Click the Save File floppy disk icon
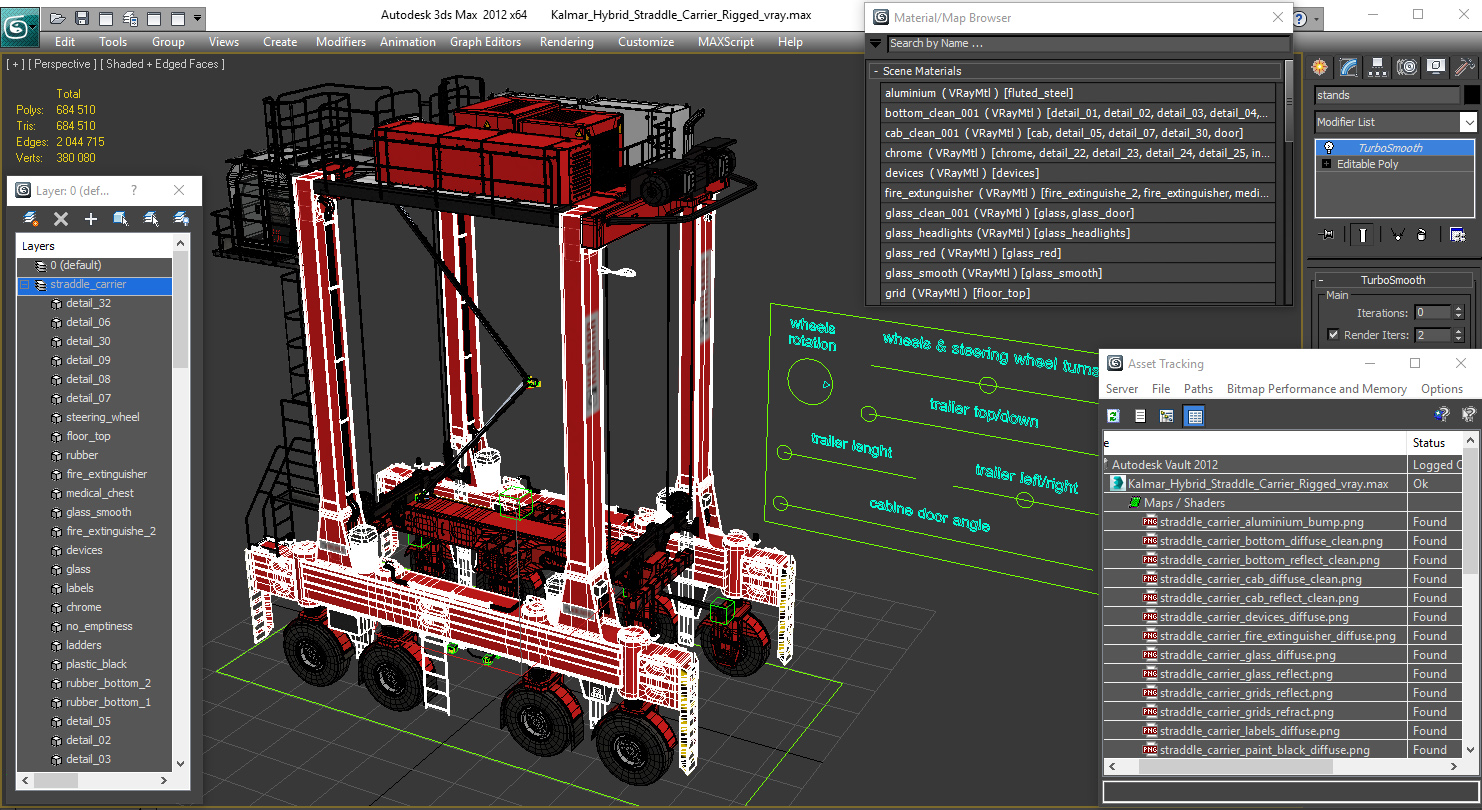Image resolution: width=1482 pixels, height=810 pixels. click(82, 18)
